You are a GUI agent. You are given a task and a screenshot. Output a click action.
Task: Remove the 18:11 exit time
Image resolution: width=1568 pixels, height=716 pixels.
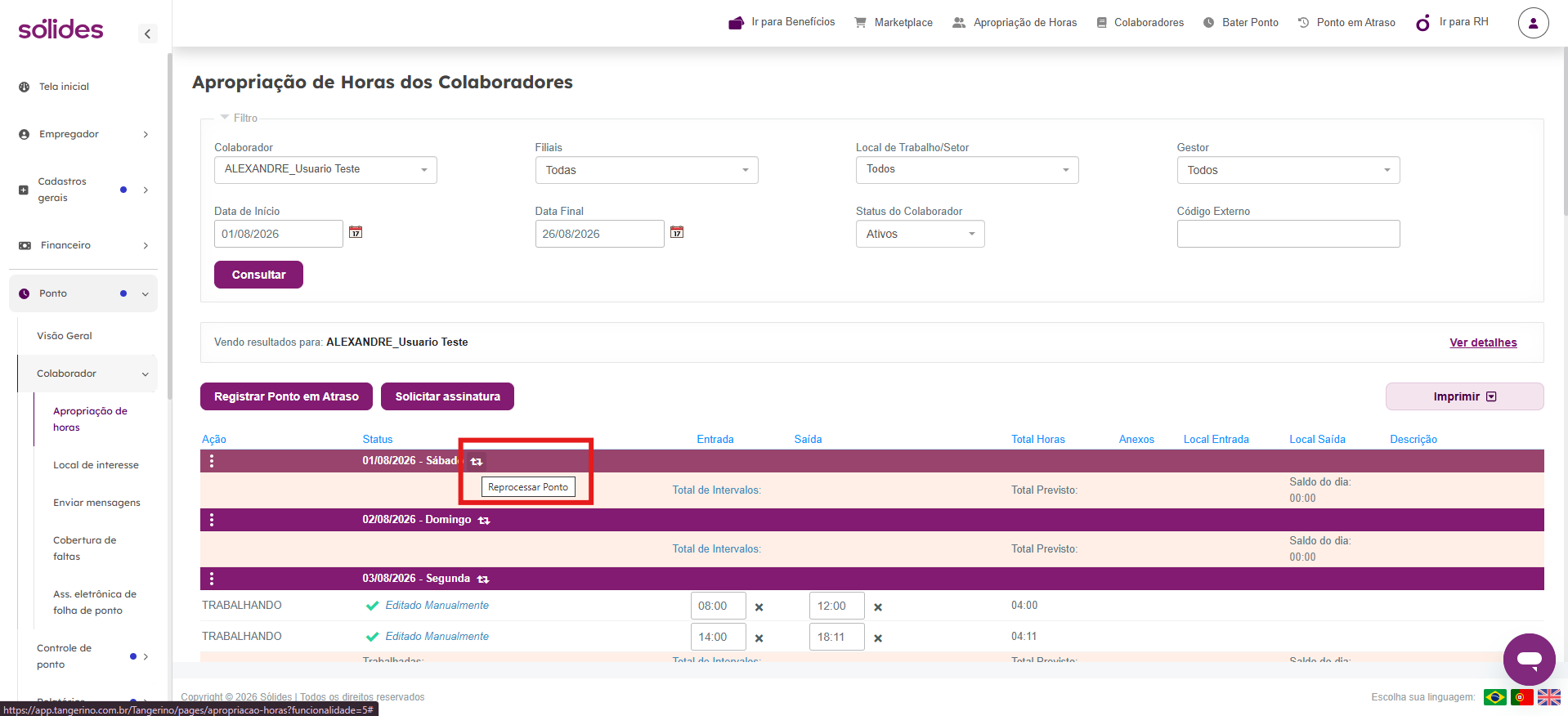pyautogui.click(x=878, y=638)
